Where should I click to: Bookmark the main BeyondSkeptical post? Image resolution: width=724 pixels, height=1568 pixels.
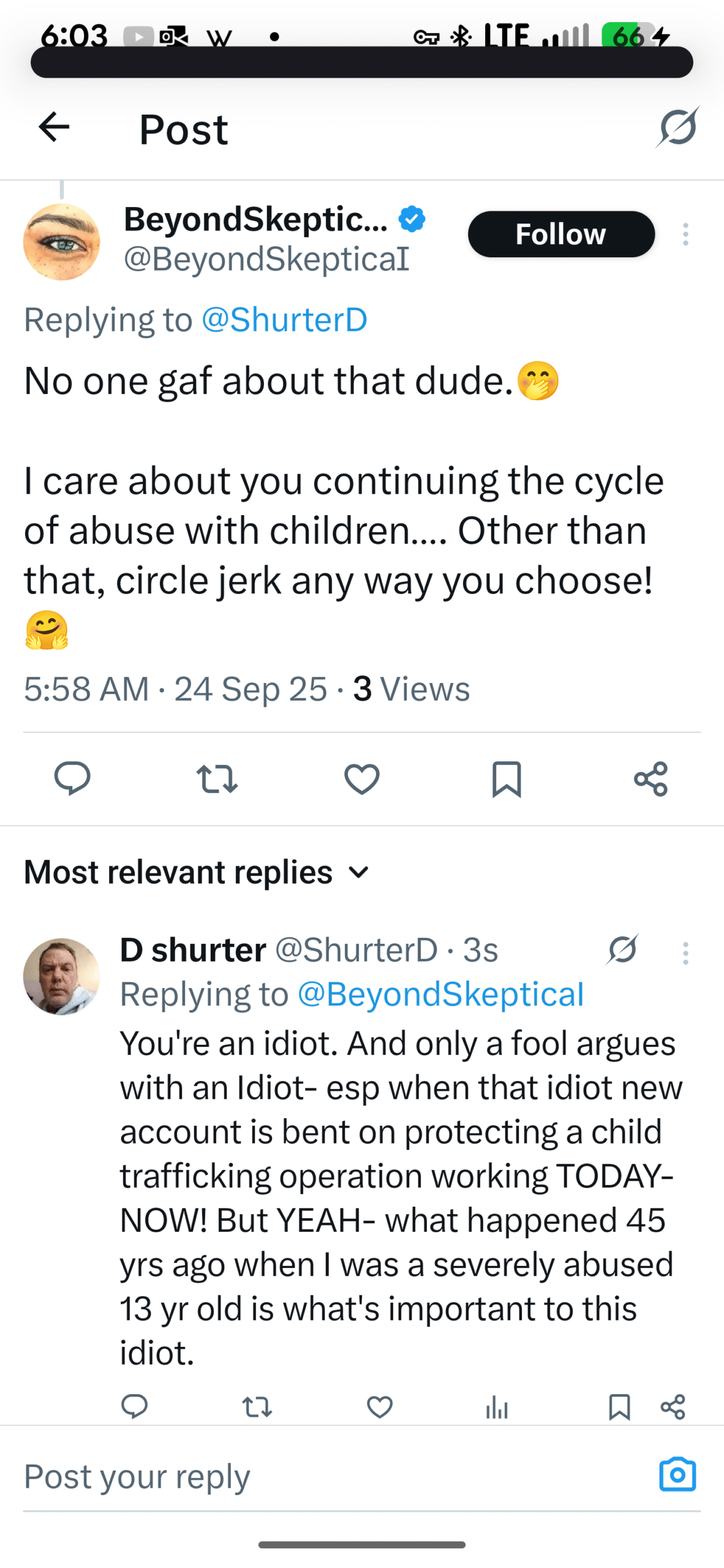(x=507, y=778)
